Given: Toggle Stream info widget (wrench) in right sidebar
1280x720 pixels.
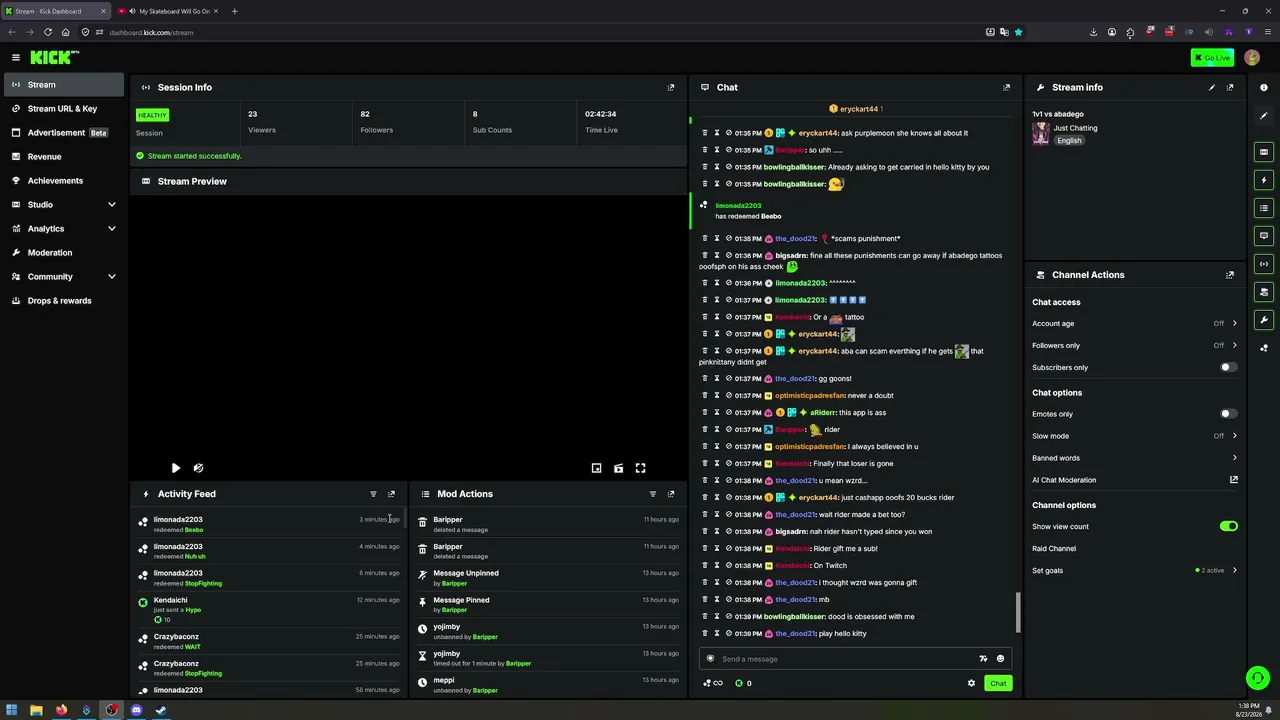Looking at the screenshot, I should (x=1264, y=320).
